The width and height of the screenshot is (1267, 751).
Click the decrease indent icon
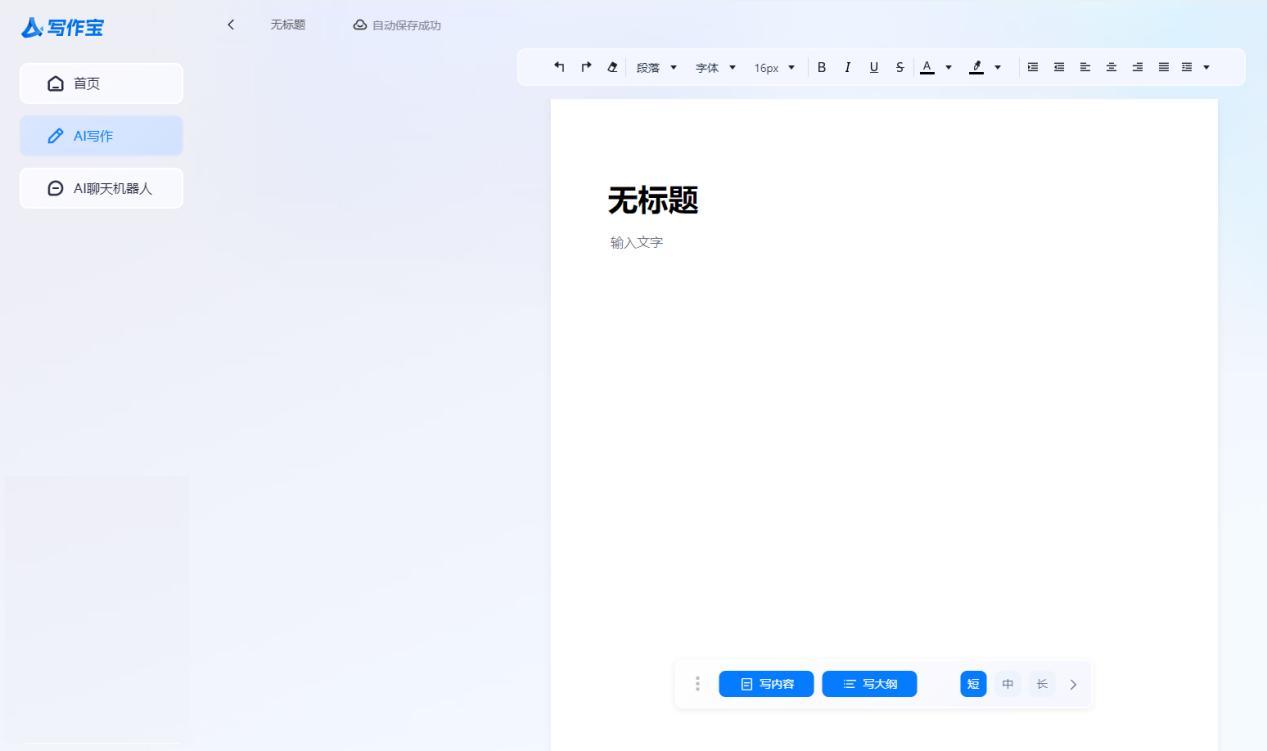click(x=1059, y=67)
